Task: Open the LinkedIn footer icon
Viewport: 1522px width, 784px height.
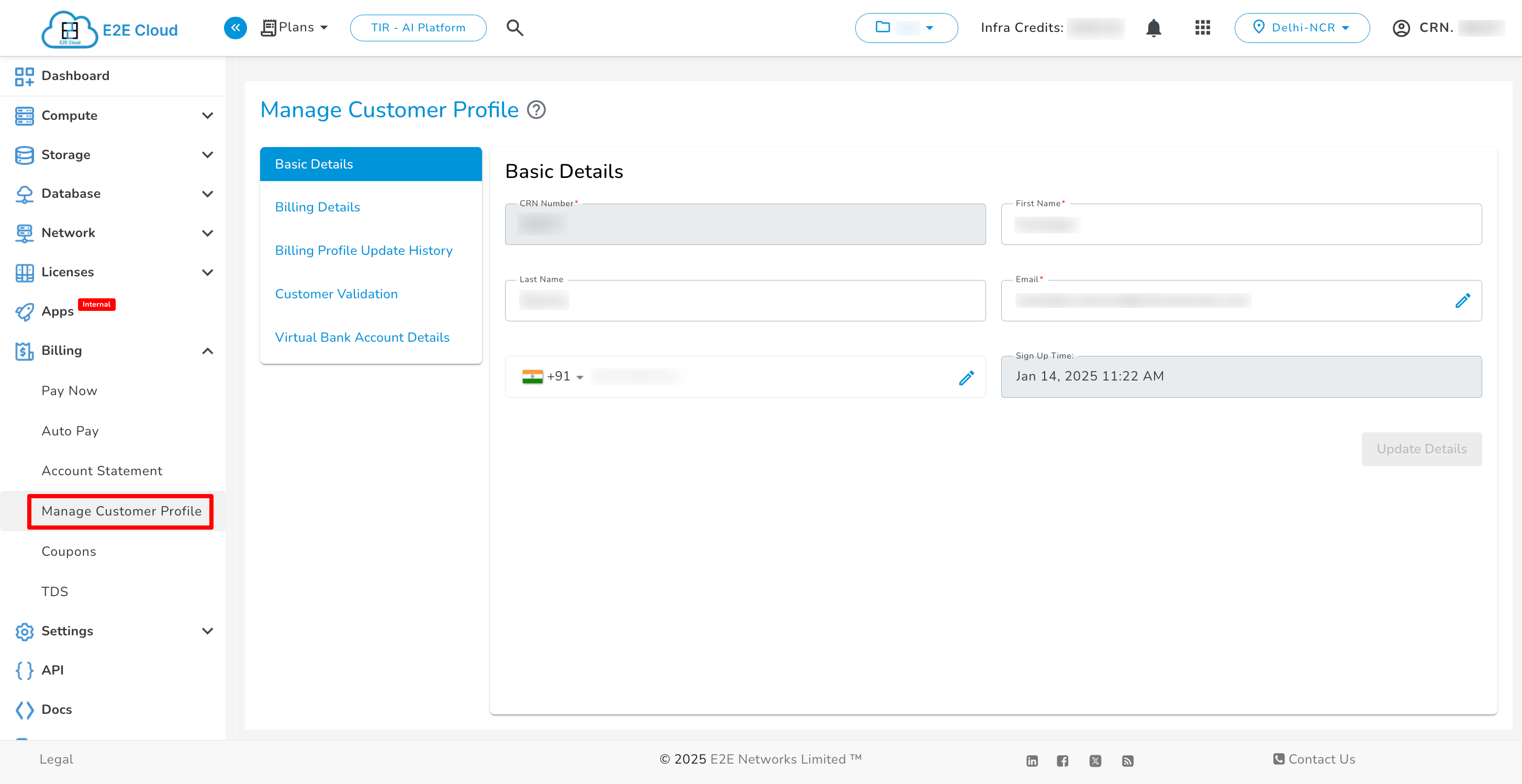Action: coord(1032,760)
